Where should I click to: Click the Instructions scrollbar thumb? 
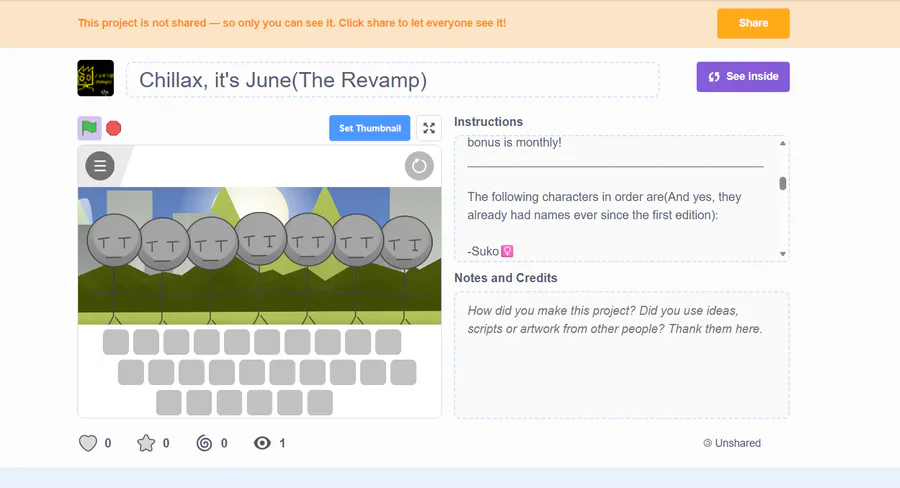782,184
